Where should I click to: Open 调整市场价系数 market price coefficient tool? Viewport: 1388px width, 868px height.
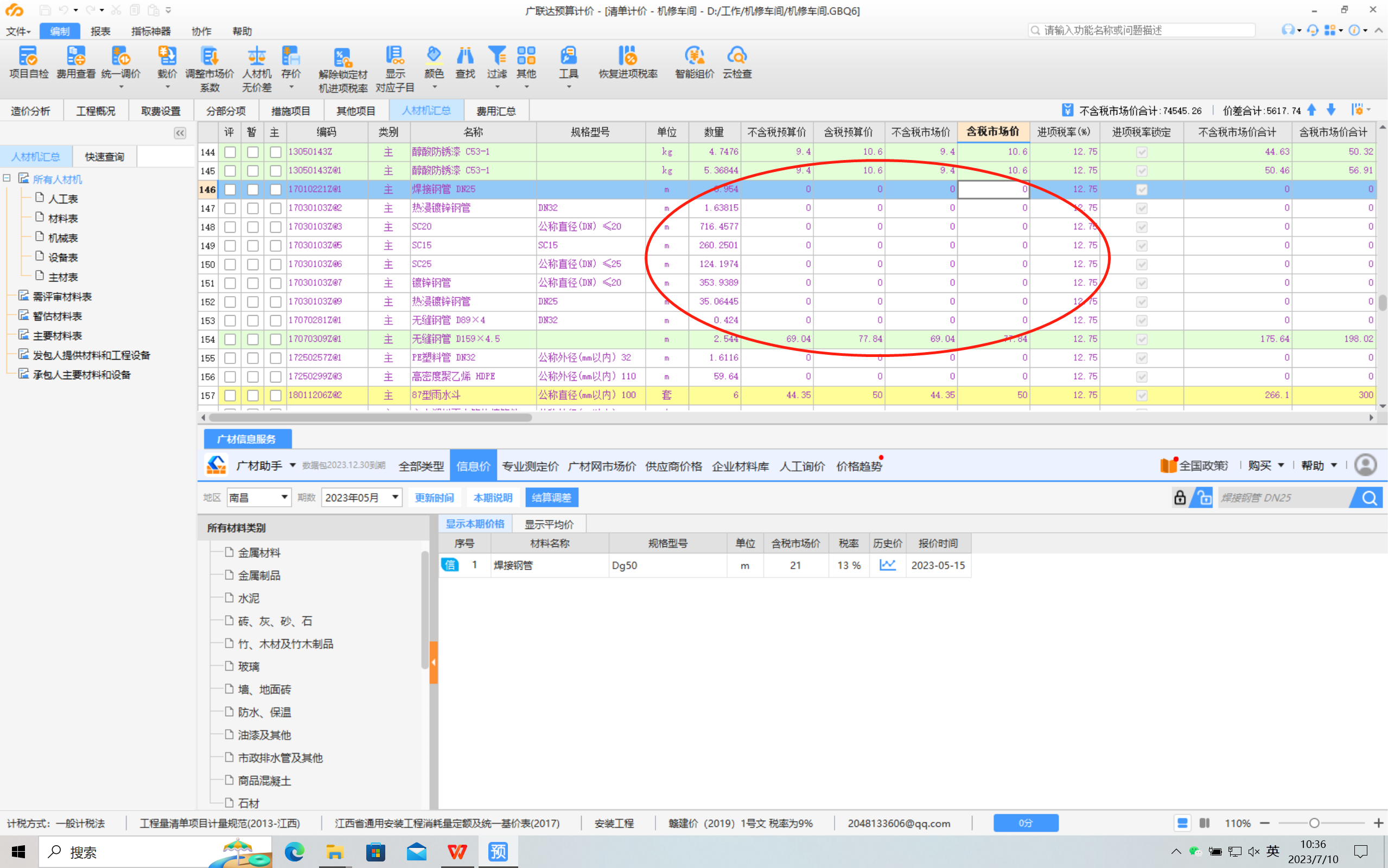point(209,69)
